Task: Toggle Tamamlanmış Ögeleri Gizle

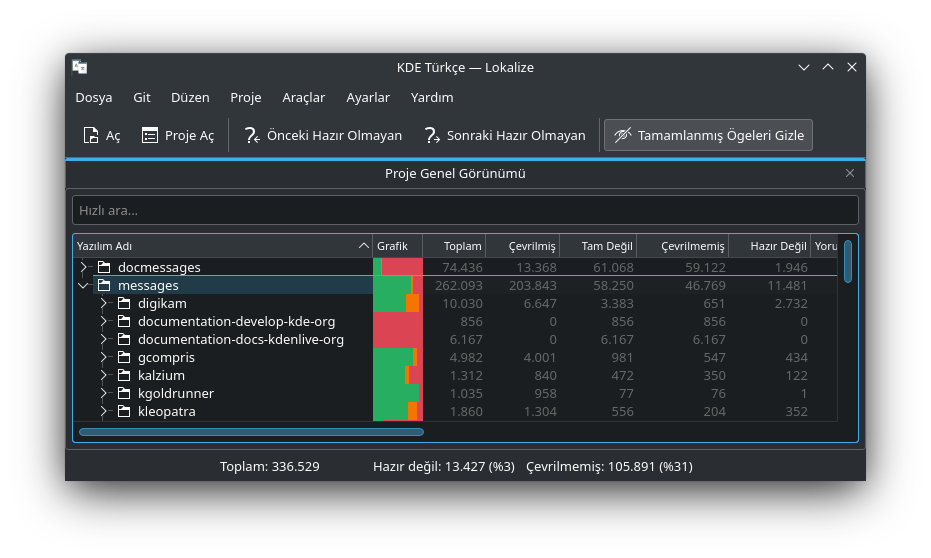Action: [x=708, y=135]
